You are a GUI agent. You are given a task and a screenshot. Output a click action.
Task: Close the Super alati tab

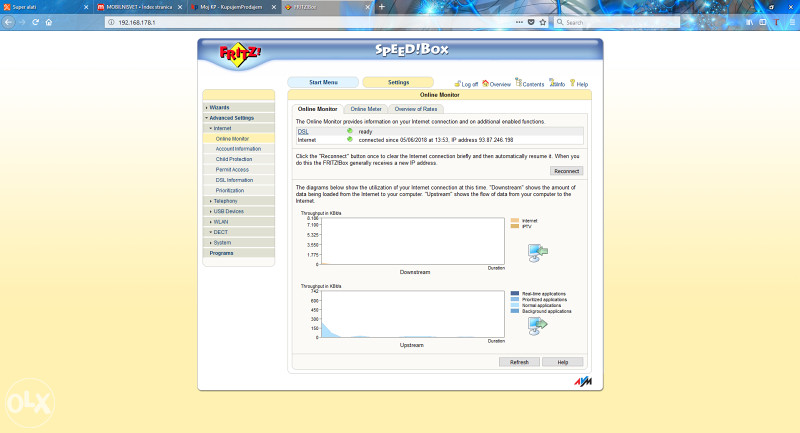click(x=86, y=7)
